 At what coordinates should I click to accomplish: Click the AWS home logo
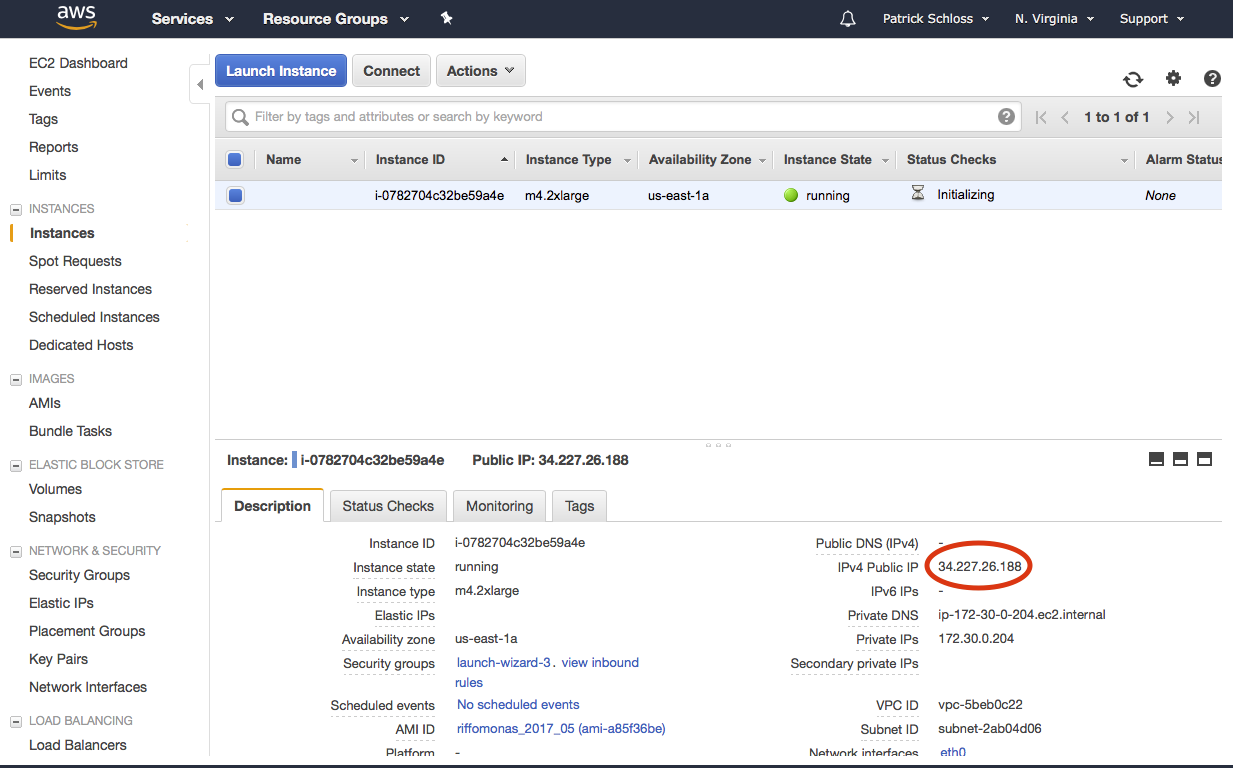pyautogui.click(x=76, y=18)
